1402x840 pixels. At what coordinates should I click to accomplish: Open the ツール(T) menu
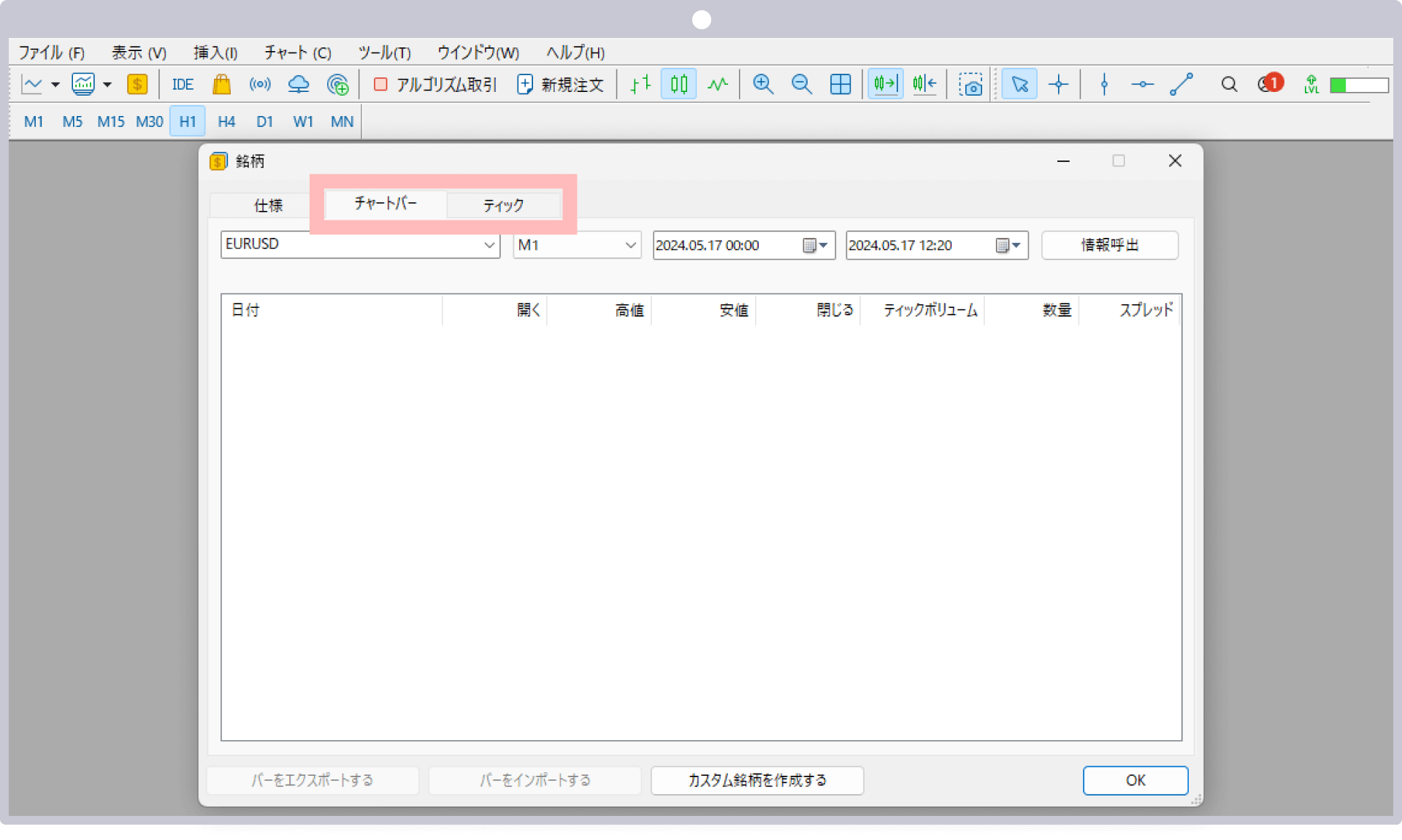point(384,53)
